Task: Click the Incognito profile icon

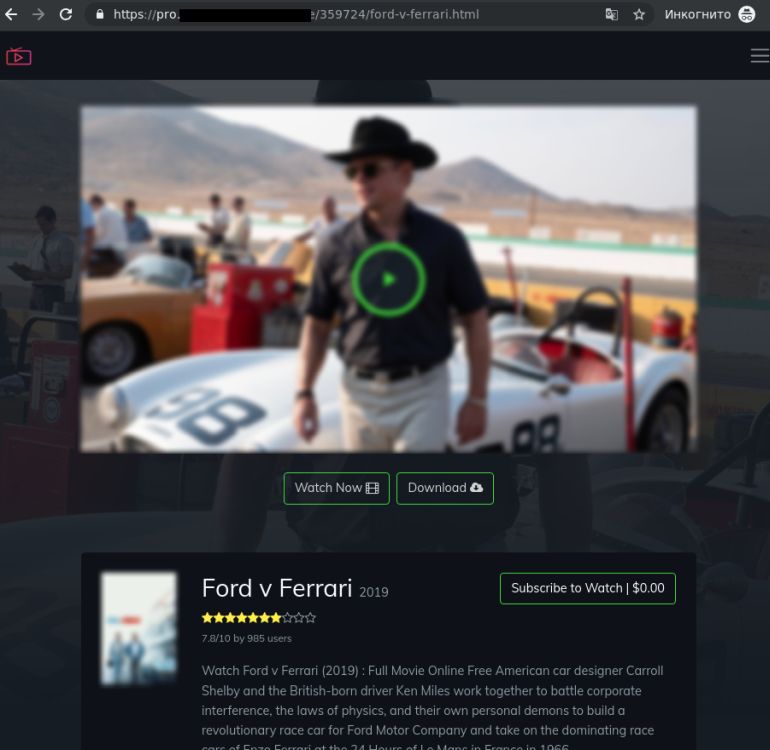Action: point(746,15)
